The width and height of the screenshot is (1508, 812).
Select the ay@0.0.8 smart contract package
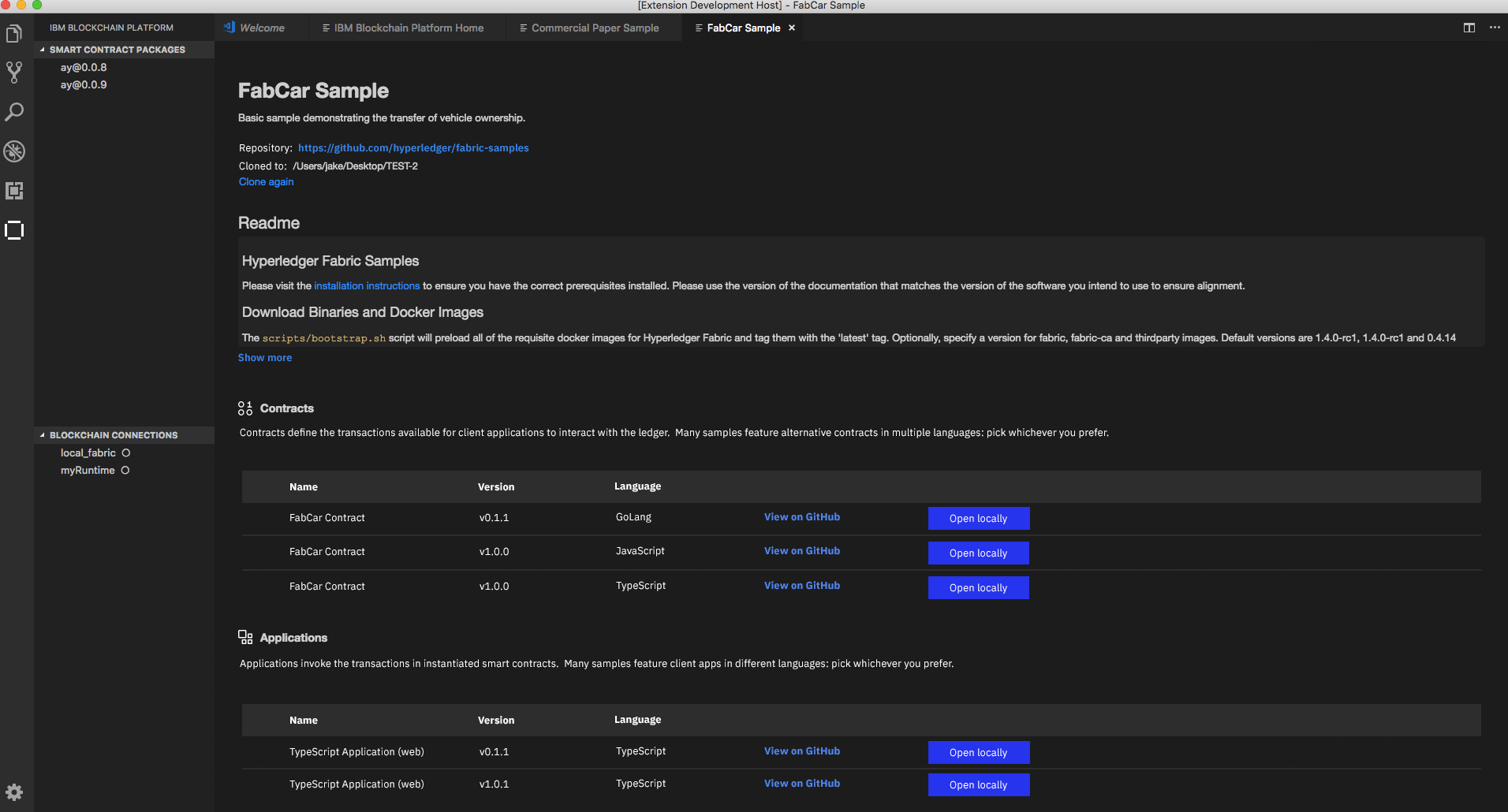[83, 67]
